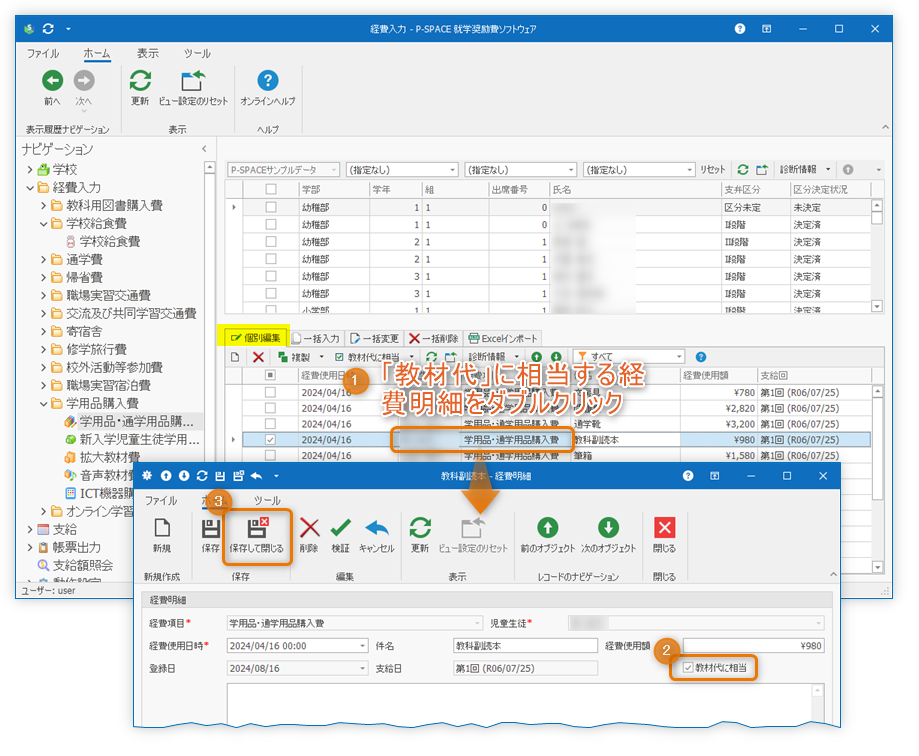Toggle checkbox of ¥2,820 expense row
This screenshot has height=756, width=919.
(x=270, y=408)
